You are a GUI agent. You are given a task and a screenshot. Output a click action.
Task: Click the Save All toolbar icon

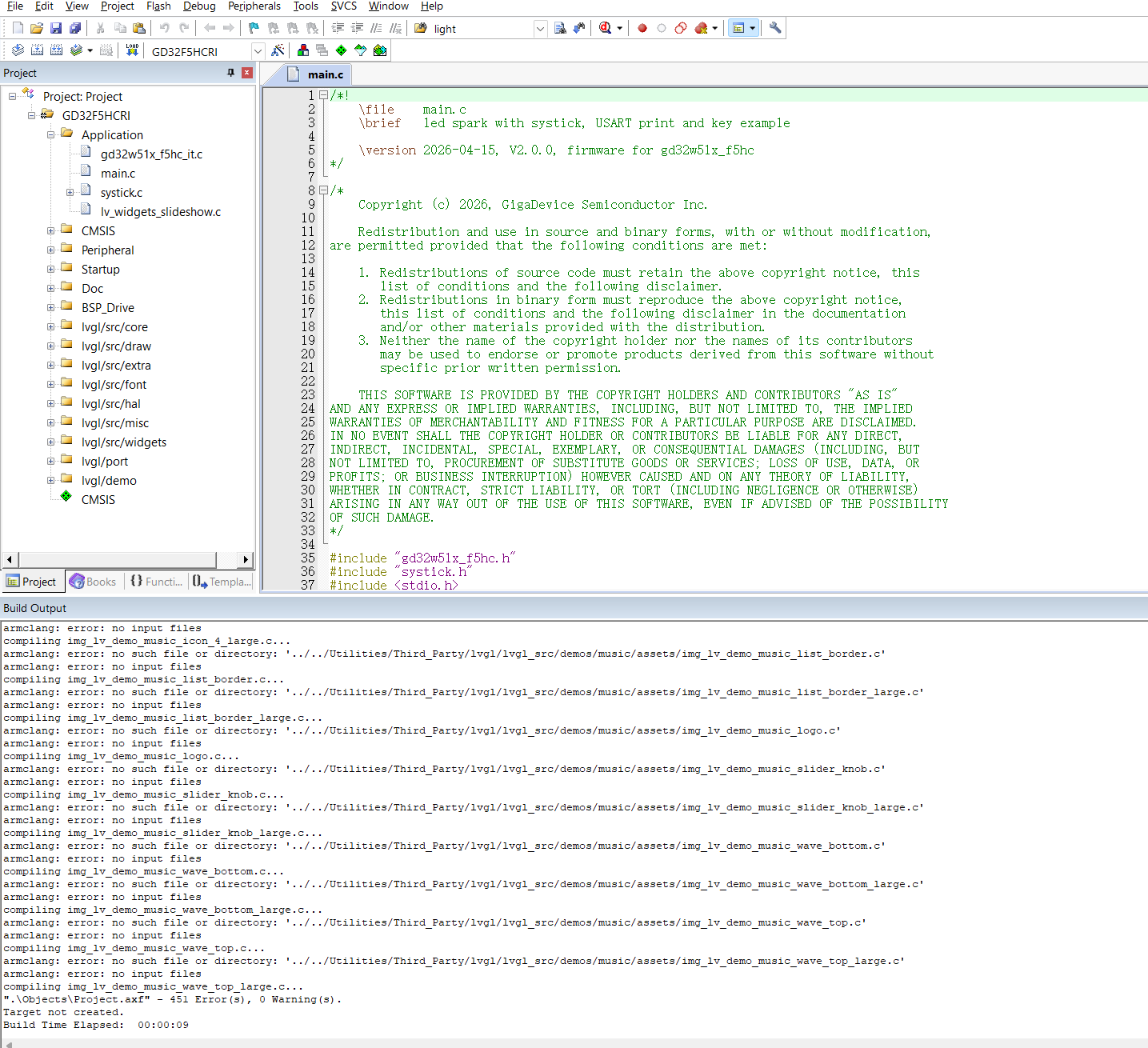click(75, 28)
